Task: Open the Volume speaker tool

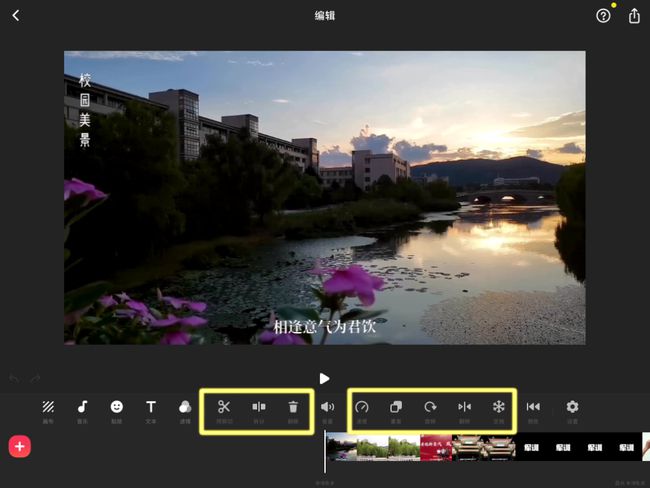Action: click(x=327, y=410)
